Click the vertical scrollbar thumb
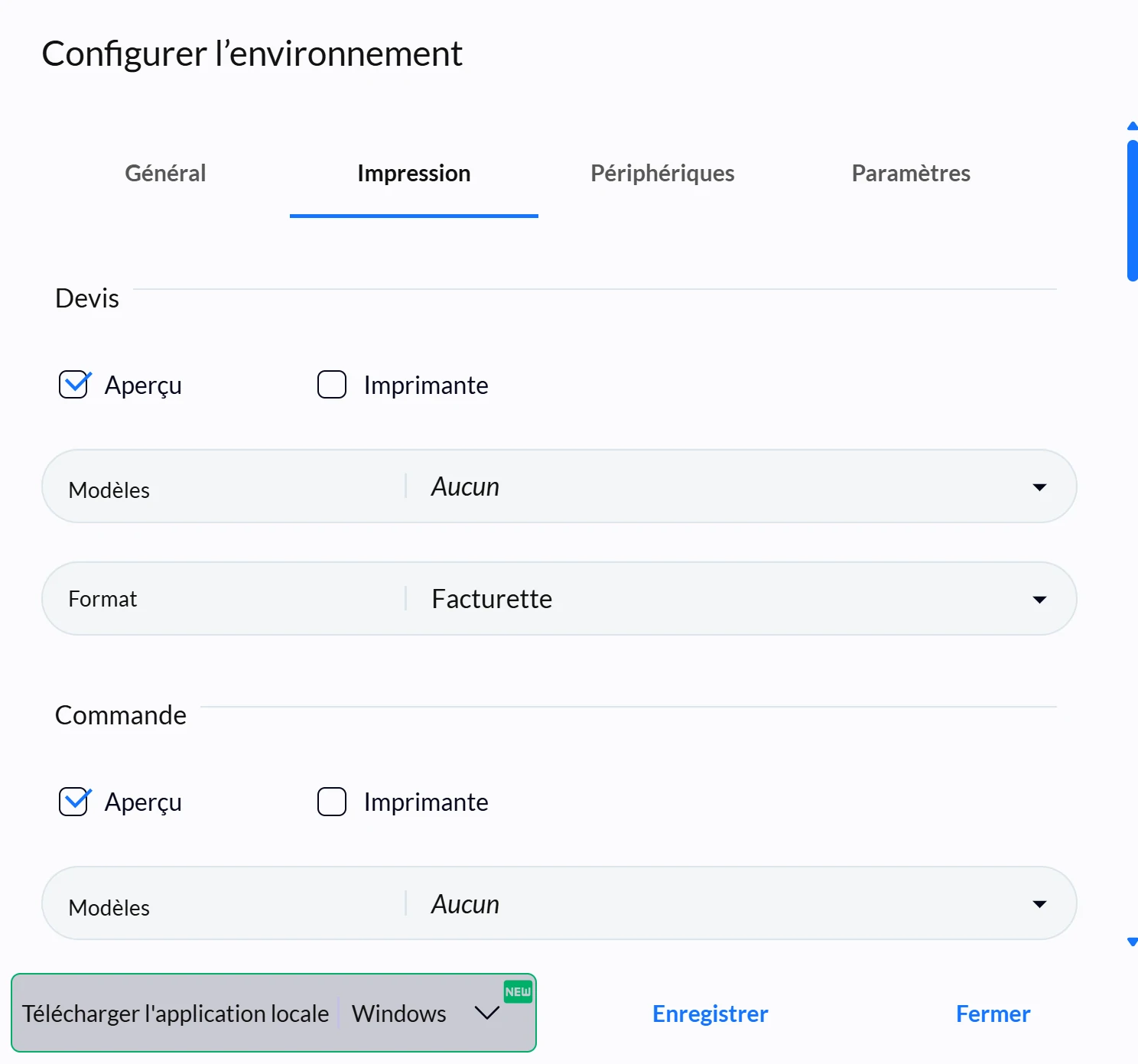 [1133, 210]
